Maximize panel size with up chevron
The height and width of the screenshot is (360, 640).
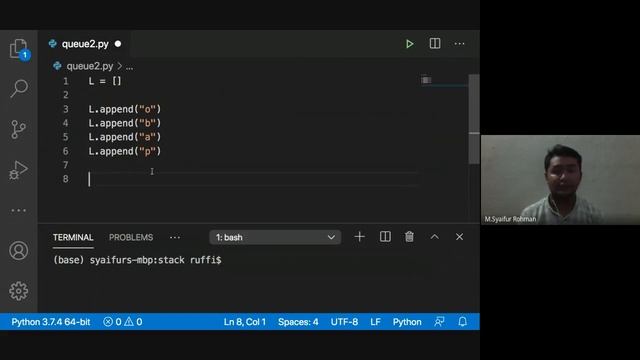tap(435, 237)
